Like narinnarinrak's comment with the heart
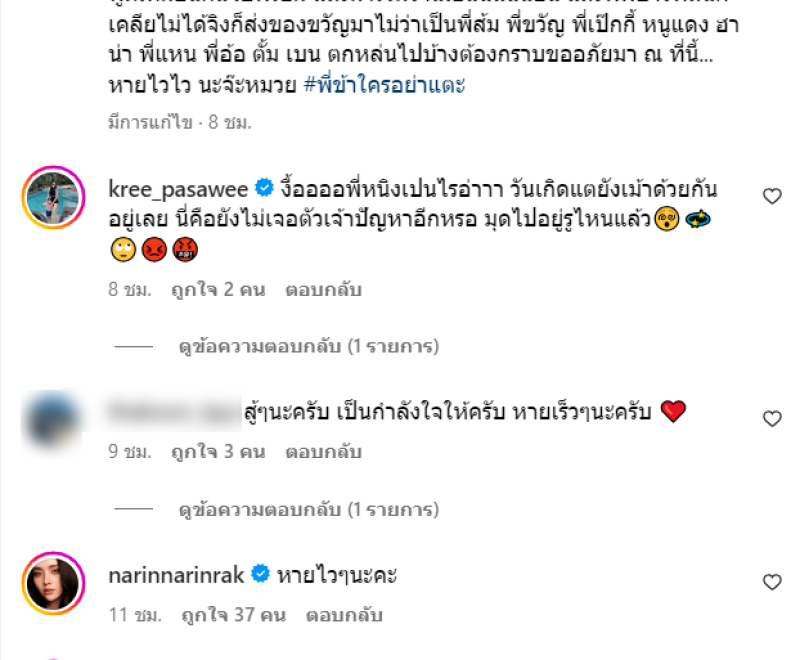 [x=772, y=581]
